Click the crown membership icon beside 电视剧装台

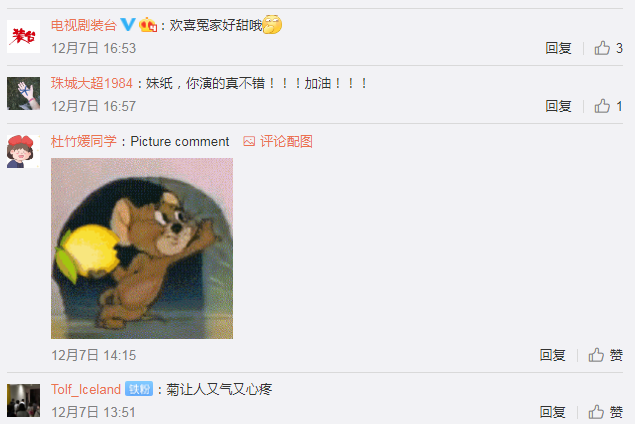pyautogui.click(x=148, y=25)
